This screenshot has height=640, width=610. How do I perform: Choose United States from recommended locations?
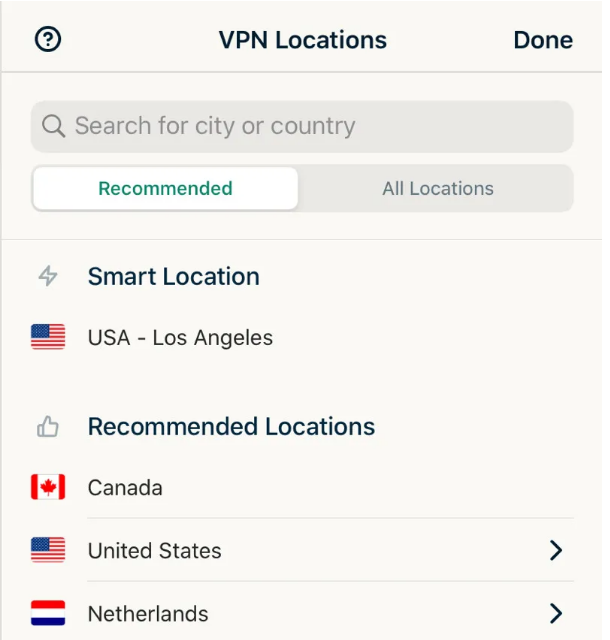pos(155,550)
